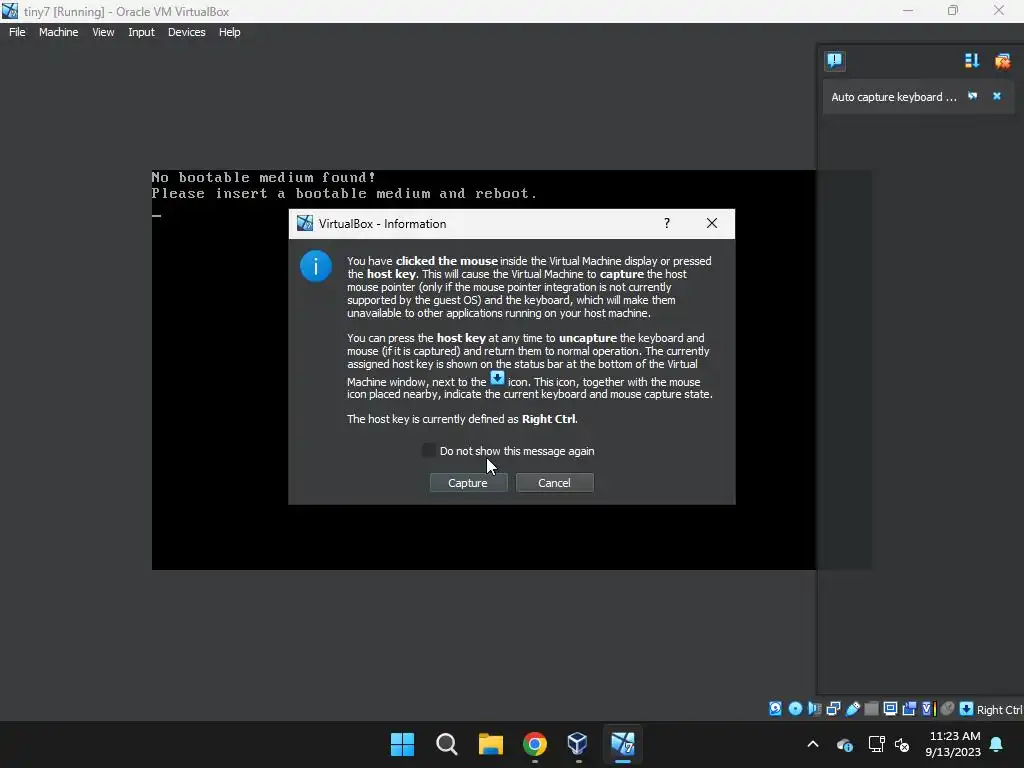The width and height of the screenshot is (1024, 768).
Task: Open the Input menu
Action: click(141, 32)
